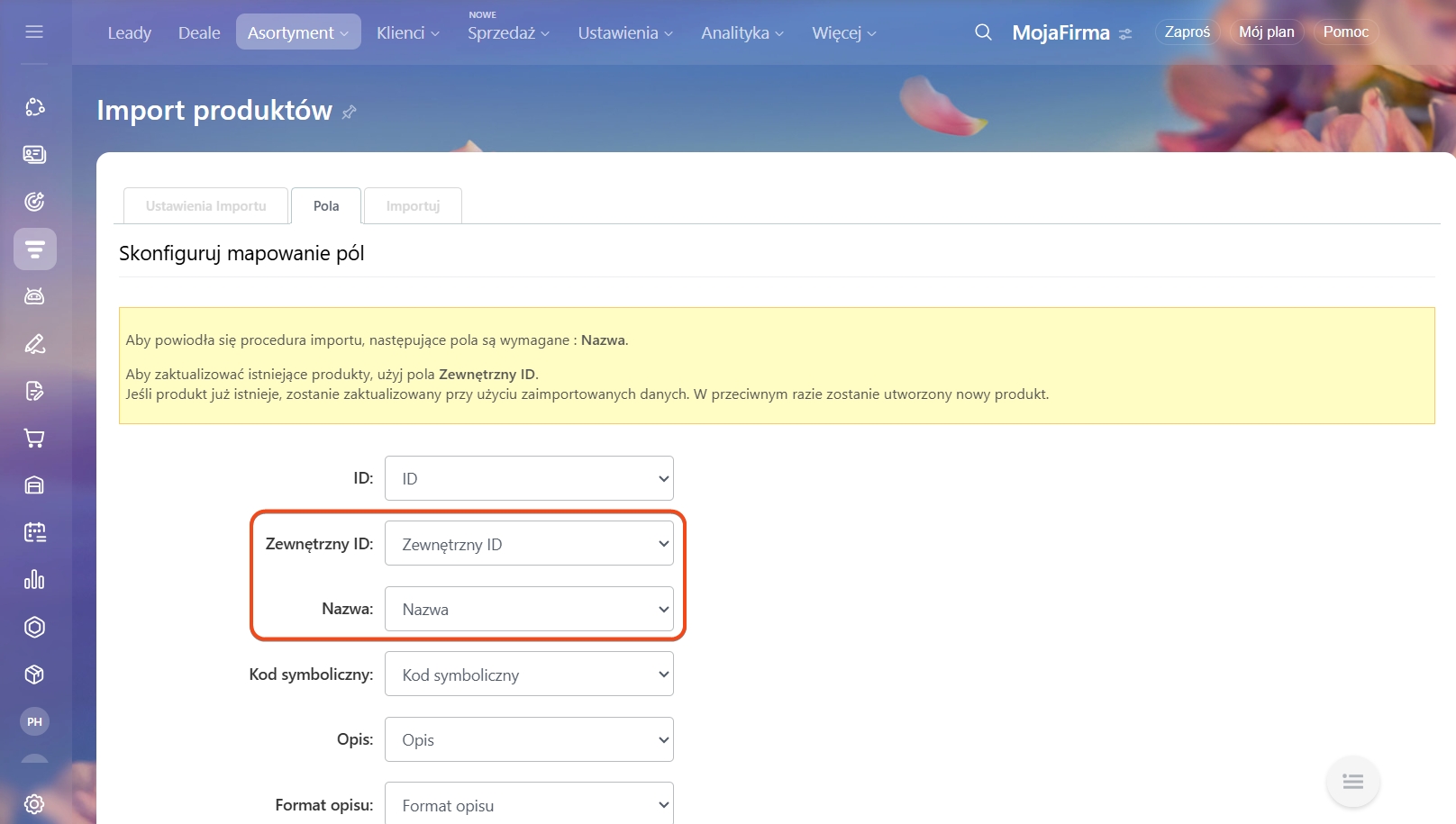The height and width of the screenshot is (824, 1456).
Task: Expand the Kod symboliczny dropdown
Action: pyautogui.click(x=529, y=675)
